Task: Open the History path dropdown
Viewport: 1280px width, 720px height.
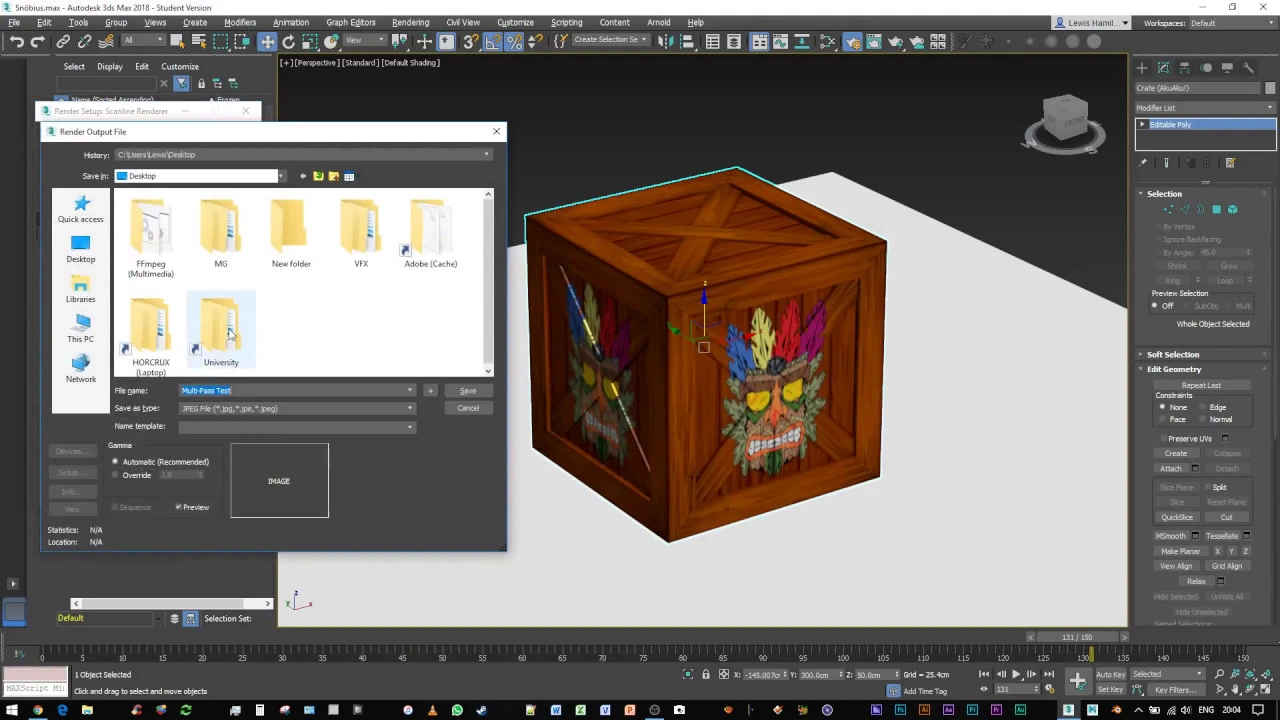Action: pos(487,155)
